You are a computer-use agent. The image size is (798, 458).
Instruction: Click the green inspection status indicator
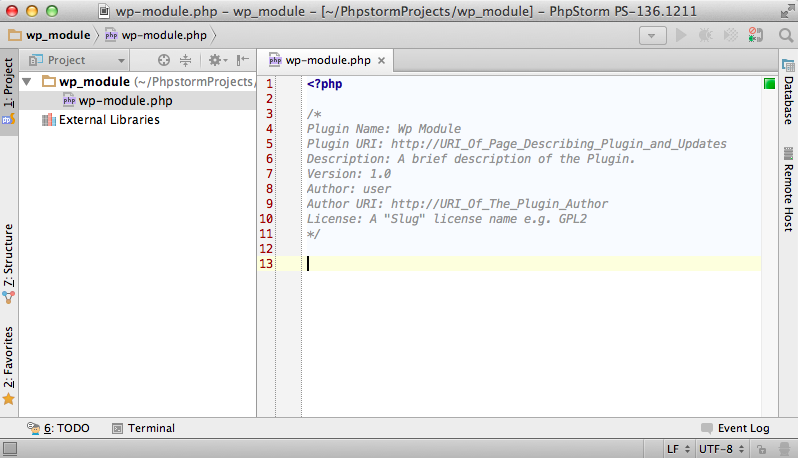[770, 83]
